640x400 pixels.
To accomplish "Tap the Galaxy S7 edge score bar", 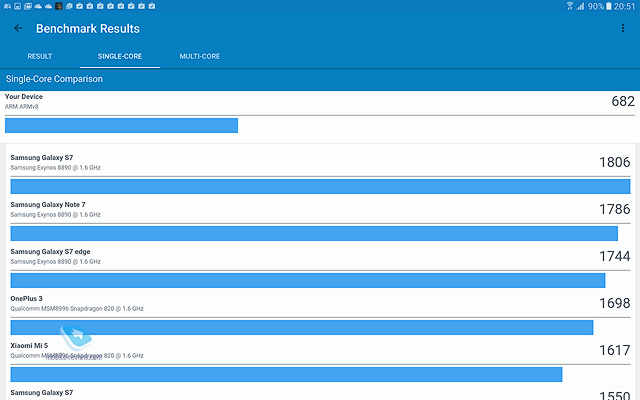I will click(308, 280).
